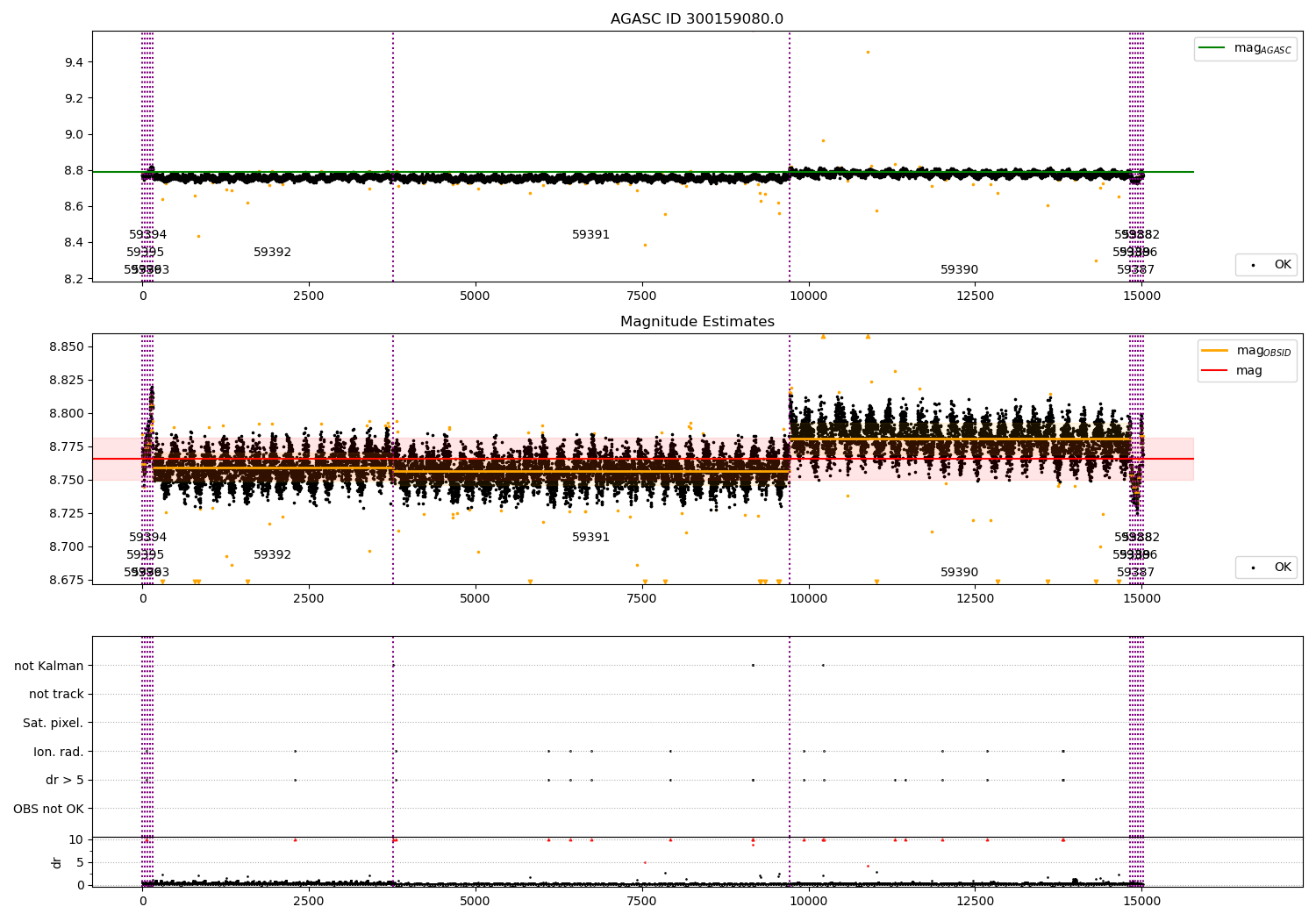
Task: Click obsid label 59390 in middle plot
Action: coord(959,573)
